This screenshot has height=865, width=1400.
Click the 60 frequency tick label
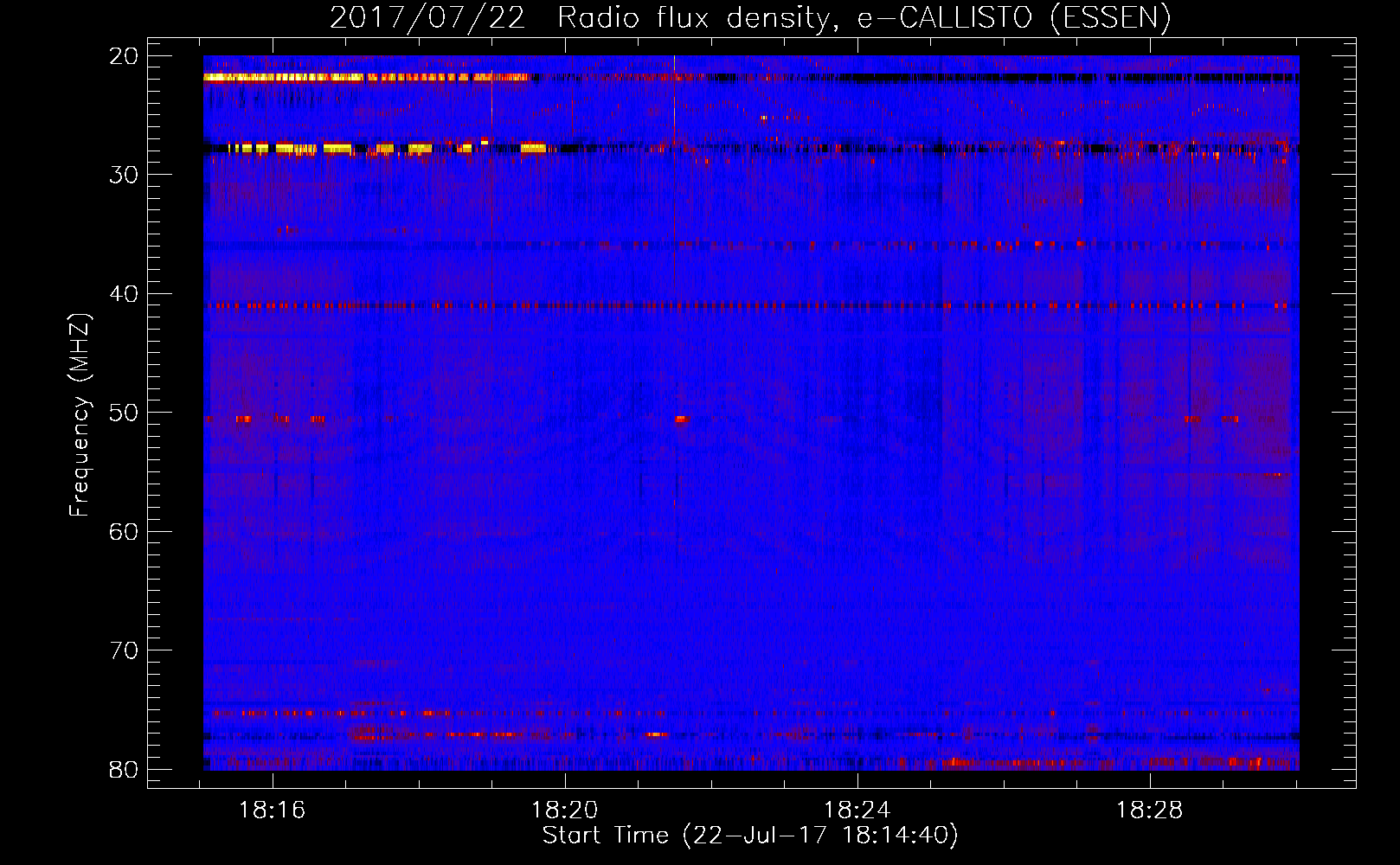(124, 532)
